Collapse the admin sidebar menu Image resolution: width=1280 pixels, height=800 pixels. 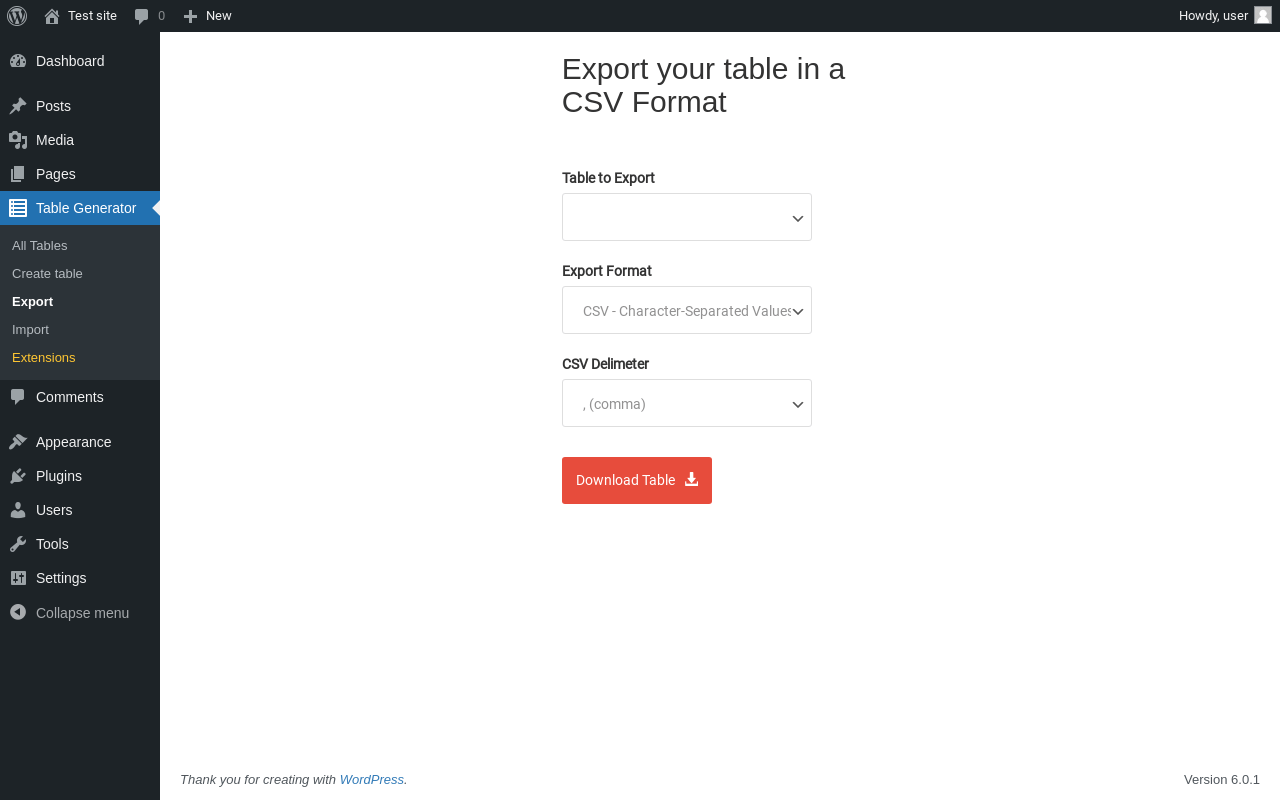point(81,613)
